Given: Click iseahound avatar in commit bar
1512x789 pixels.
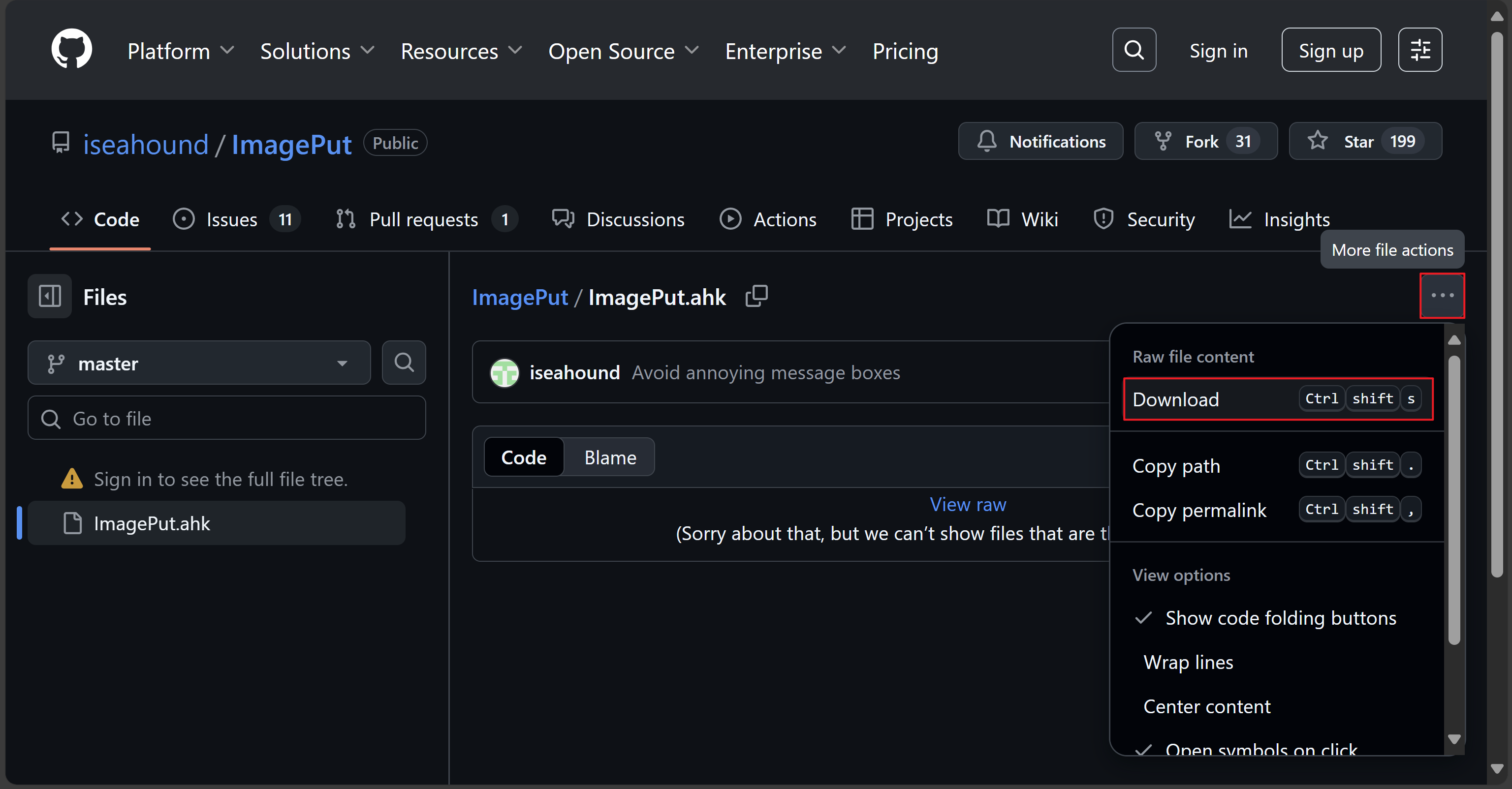Looking at the screenshot, I should (505, 372).
